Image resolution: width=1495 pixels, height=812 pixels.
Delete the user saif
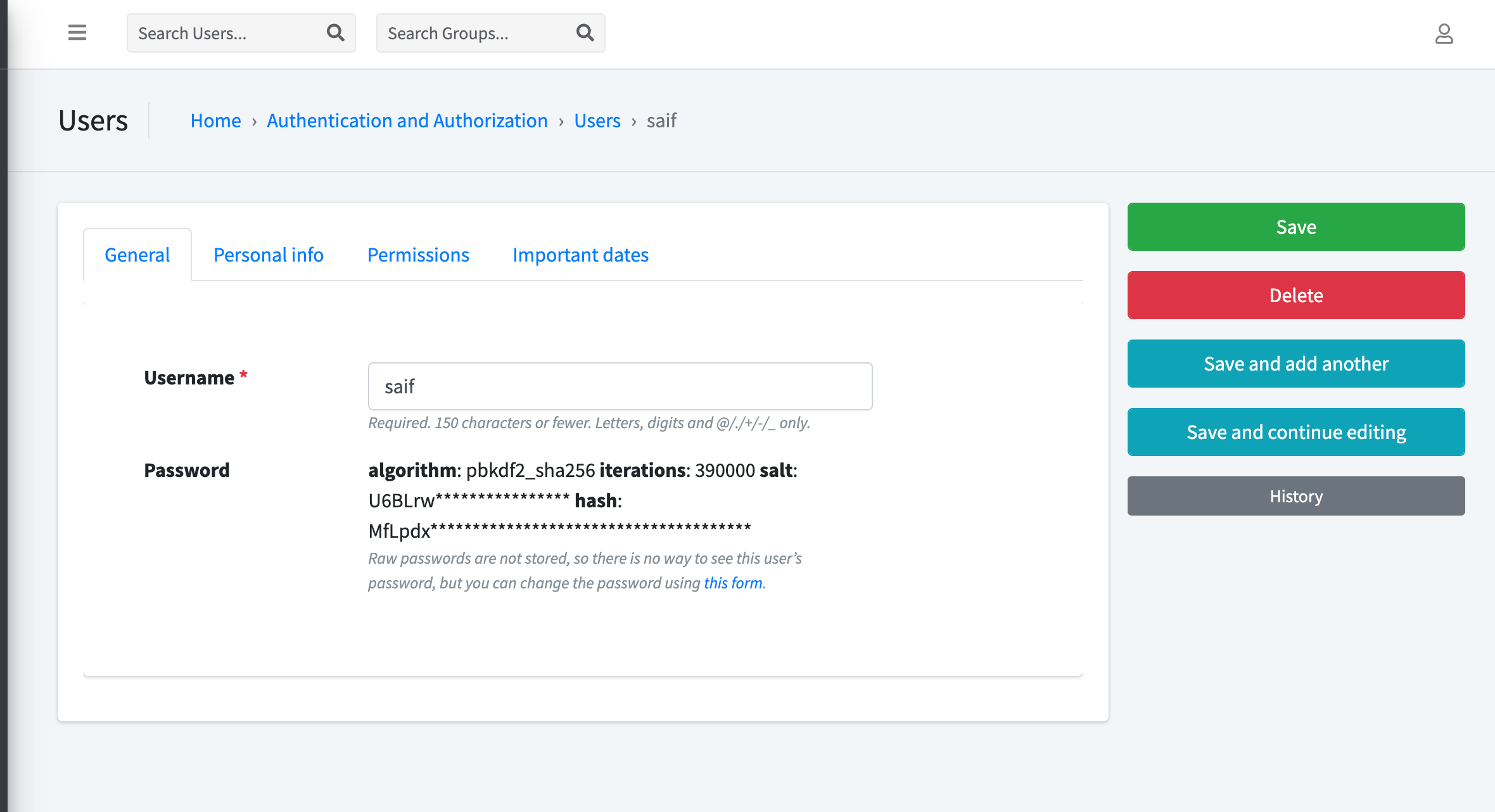pos(1295,295)
